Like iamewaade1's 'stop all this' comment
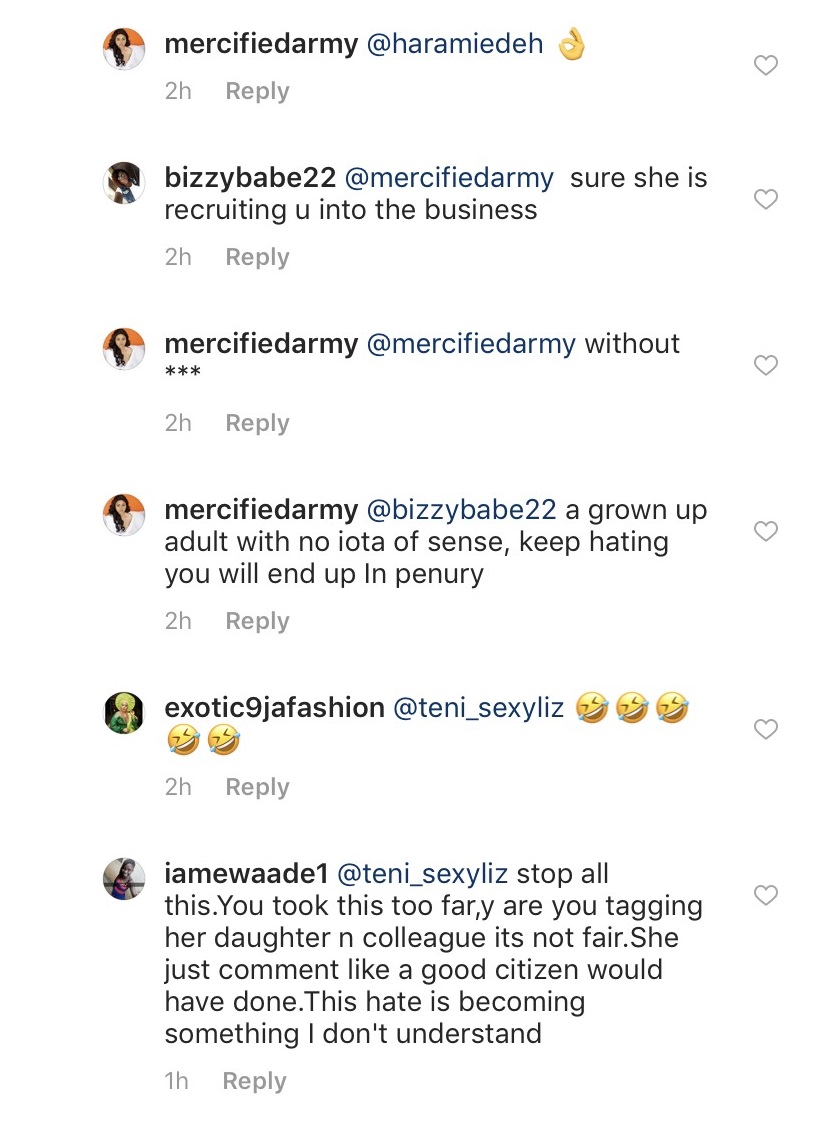This screenshot has height=1136, width=828. pos(766,895)
